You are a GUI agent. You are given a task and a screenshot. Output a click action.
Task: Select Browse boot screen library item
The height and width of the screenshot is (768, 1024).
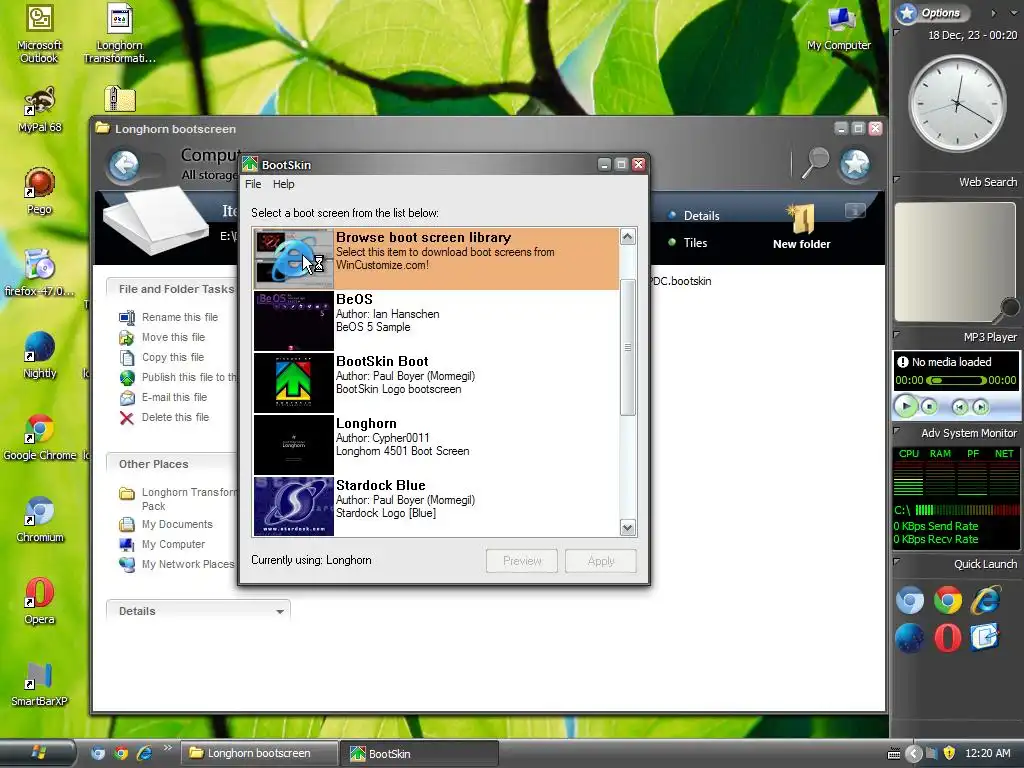tap(436, 259)
